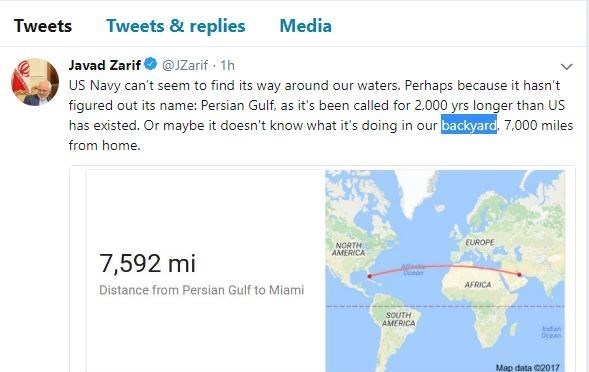Screen dimensions: 589x372
Task: Open the distance map image
Action: pos(445,271)
